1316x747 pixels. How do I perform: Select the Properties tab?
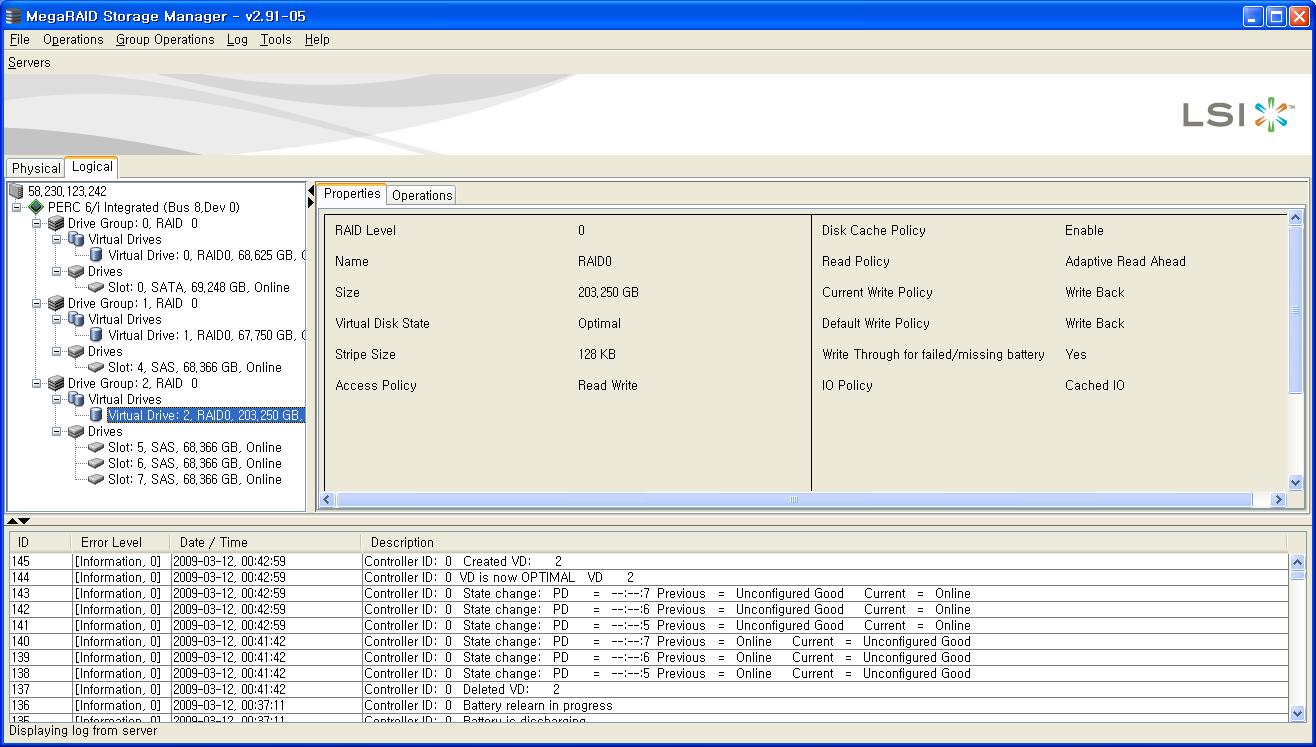(352, 194)
